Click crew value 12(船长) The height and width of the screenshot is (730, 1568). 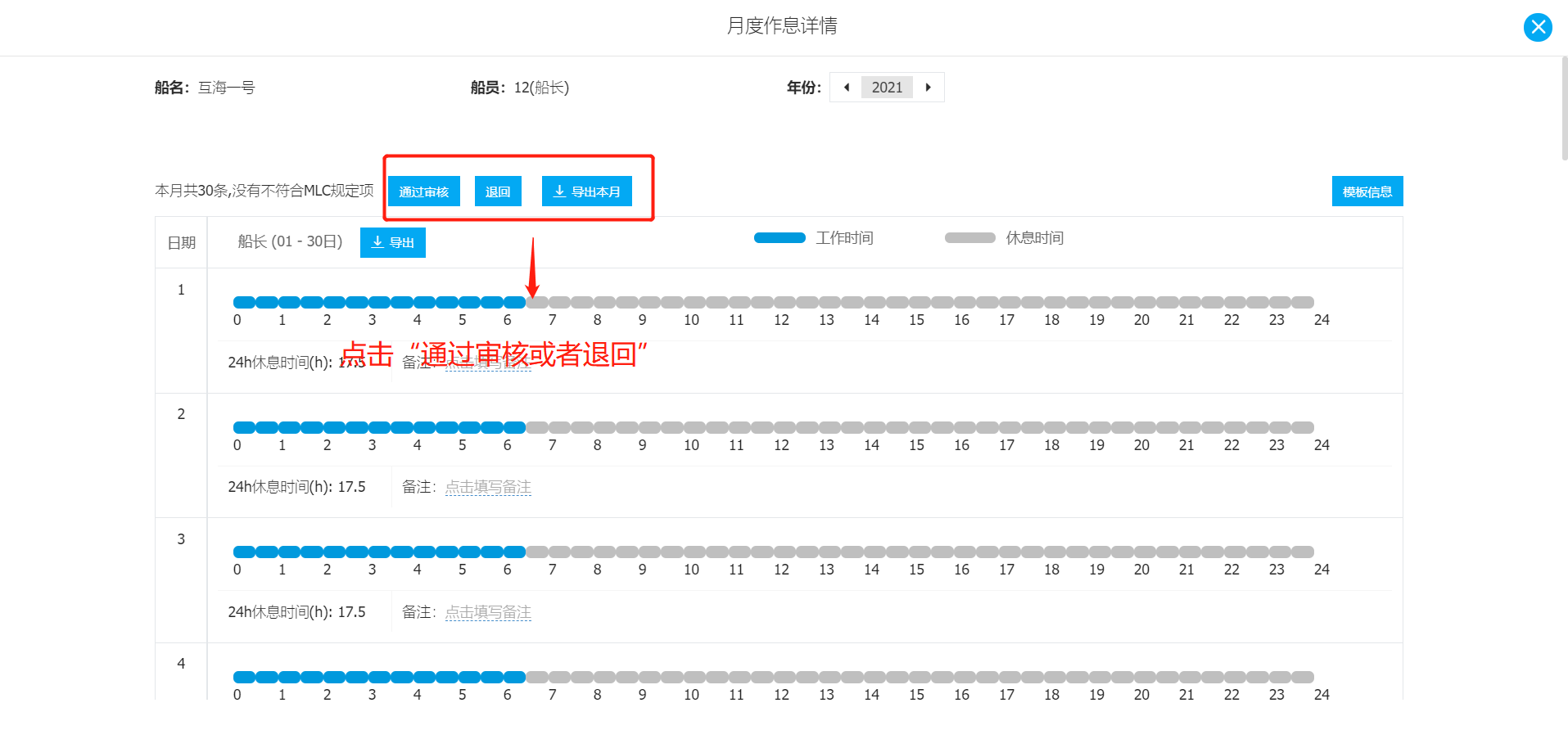[541, 88]
